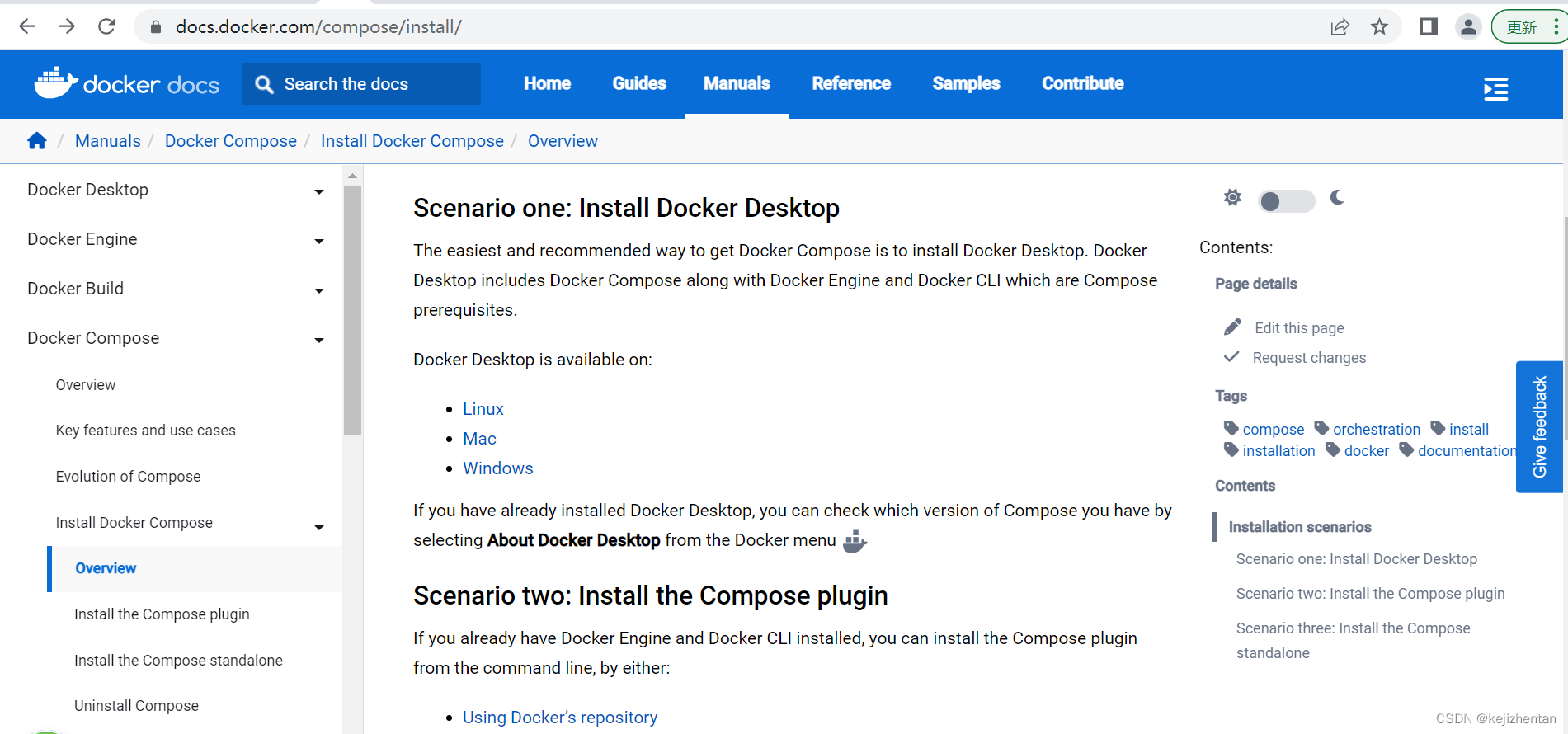This screenshot has width=1568, height=734.
Task: Open the table of contents menu icon
Action: pyautogui.click(x=1495, y=88)
